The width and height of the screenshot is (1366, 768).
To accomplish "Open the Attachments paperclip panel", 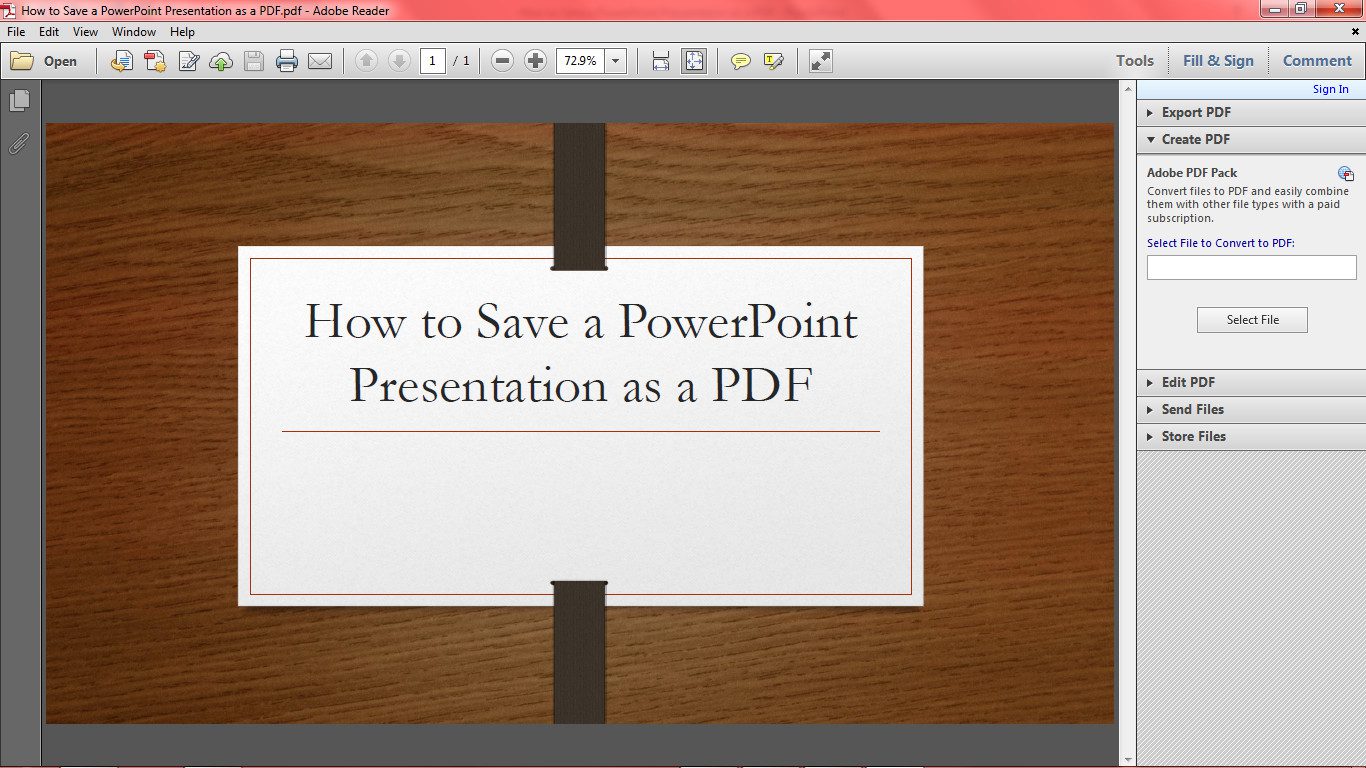I will tap(19, 143).
